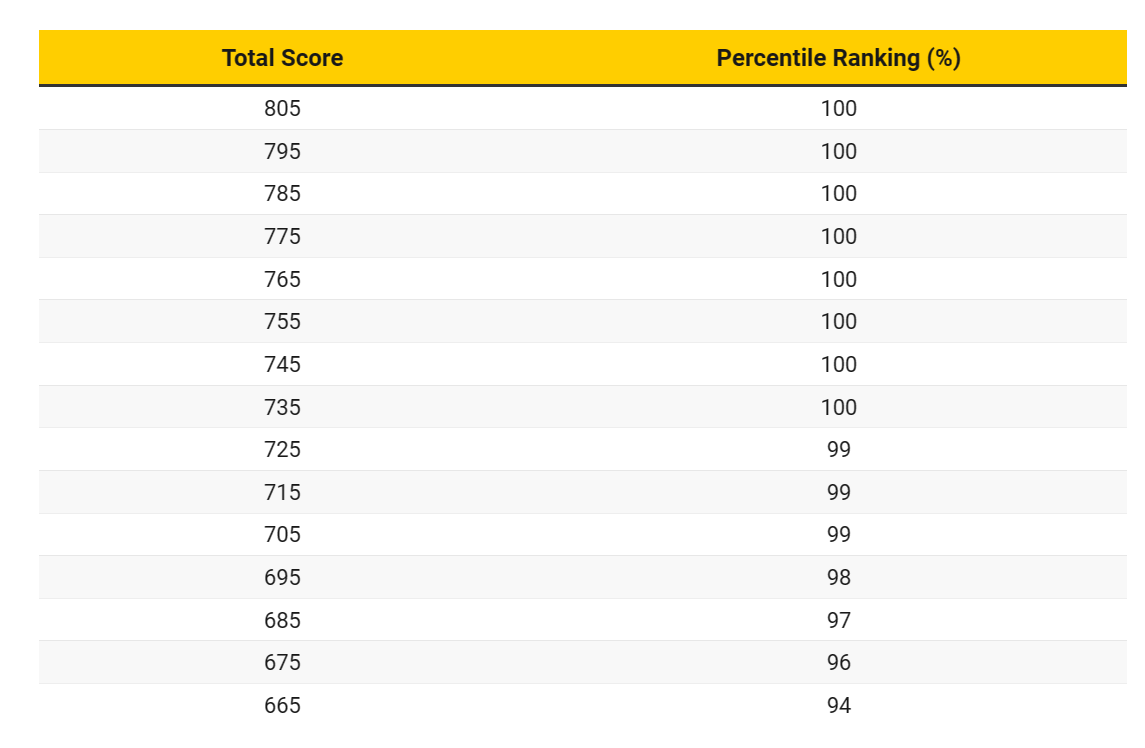
Task: Select the 705 total score cell
Action: tap(282, 534)
